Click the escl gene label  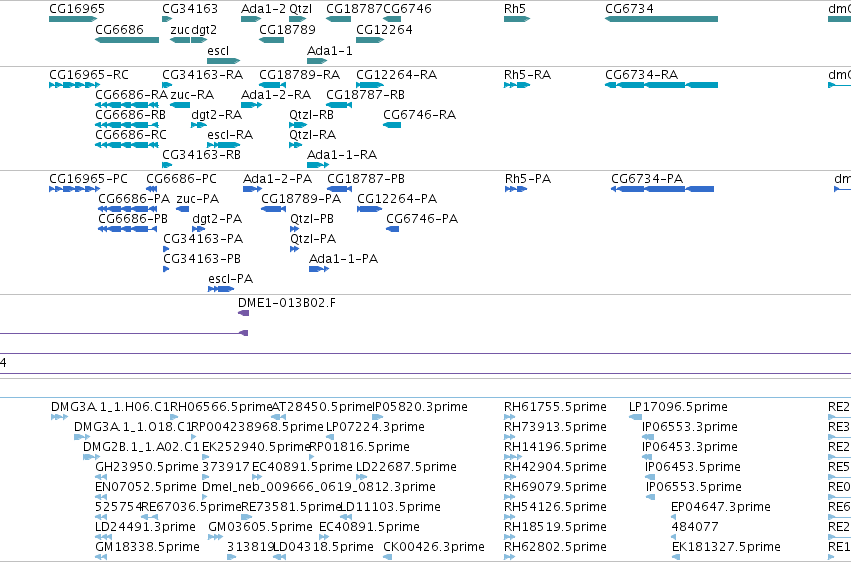coord(218,50)
